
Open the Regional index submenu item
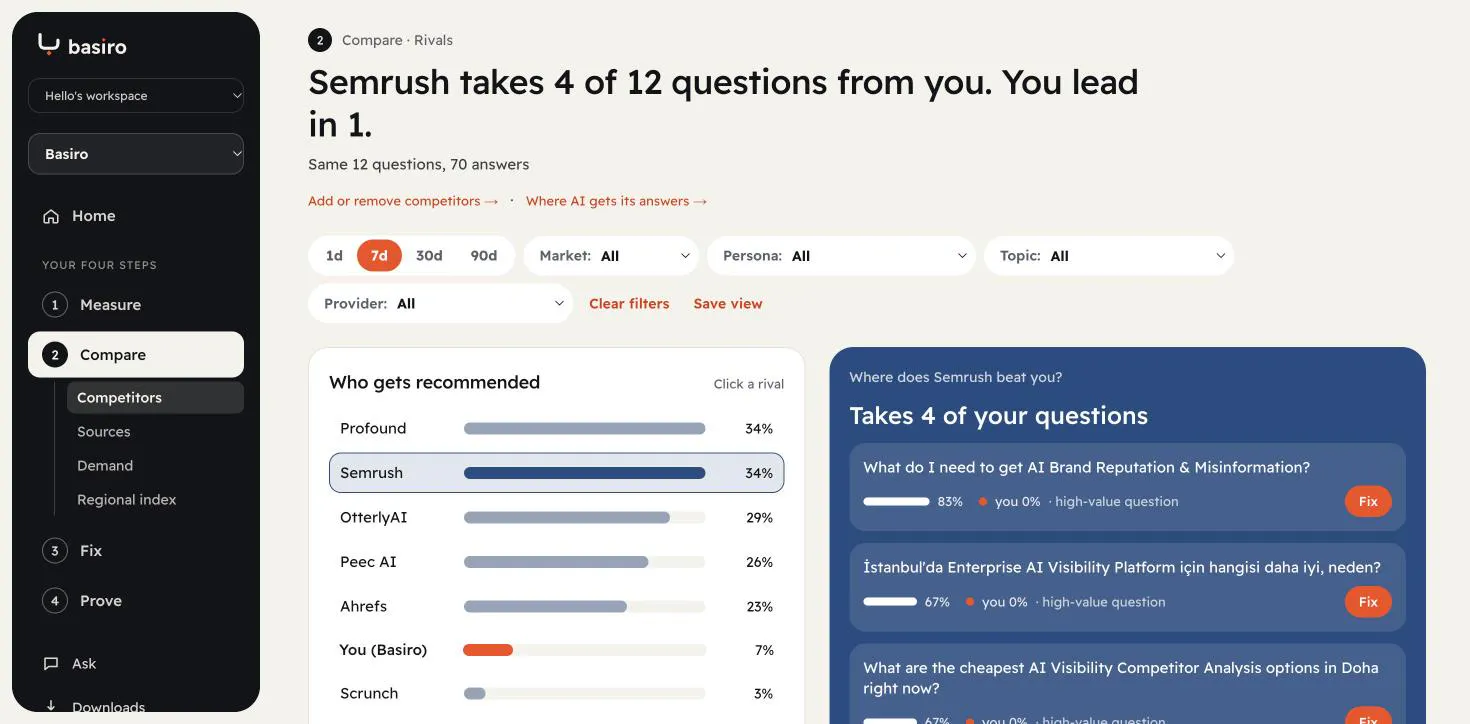tap(127, 500)
